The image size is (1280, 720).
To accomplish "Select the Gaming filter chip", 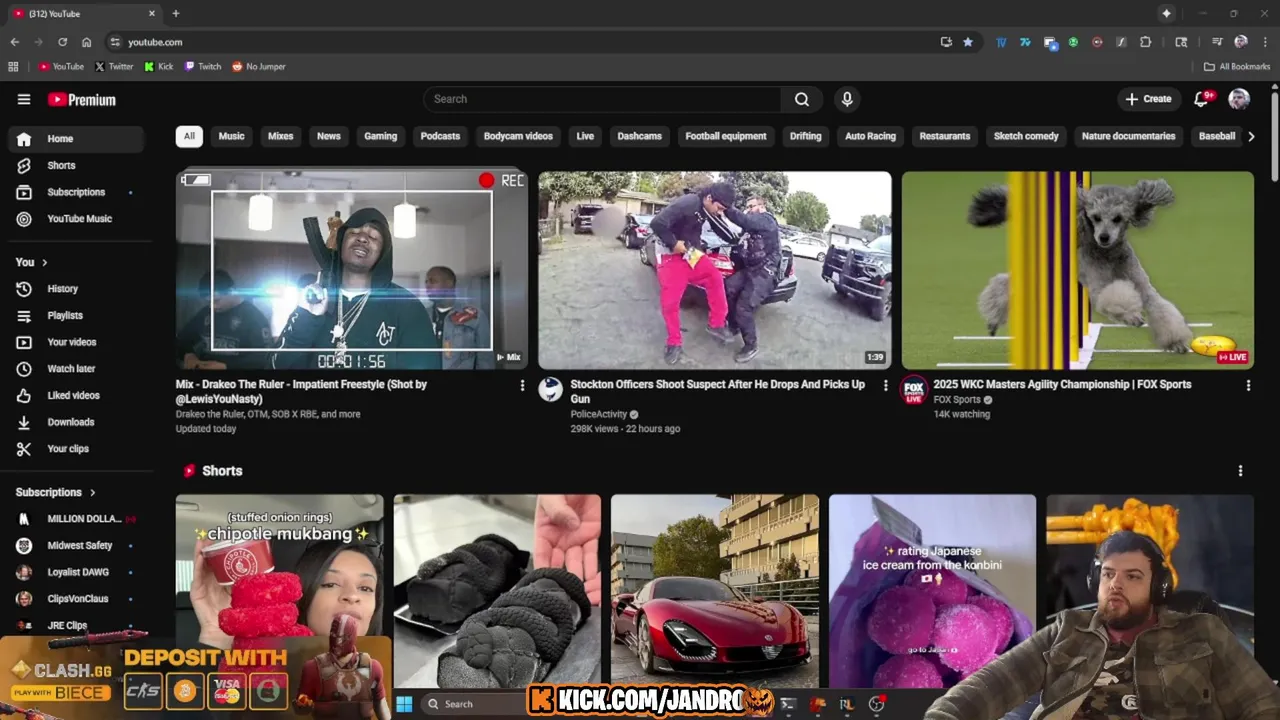I will pyautogui.click(x=380, y=136).
